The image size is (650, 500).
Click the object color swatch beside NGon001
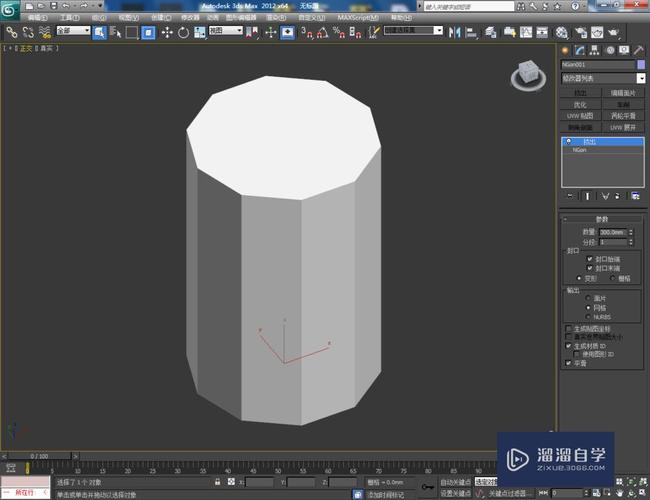(x=641, y=65)
